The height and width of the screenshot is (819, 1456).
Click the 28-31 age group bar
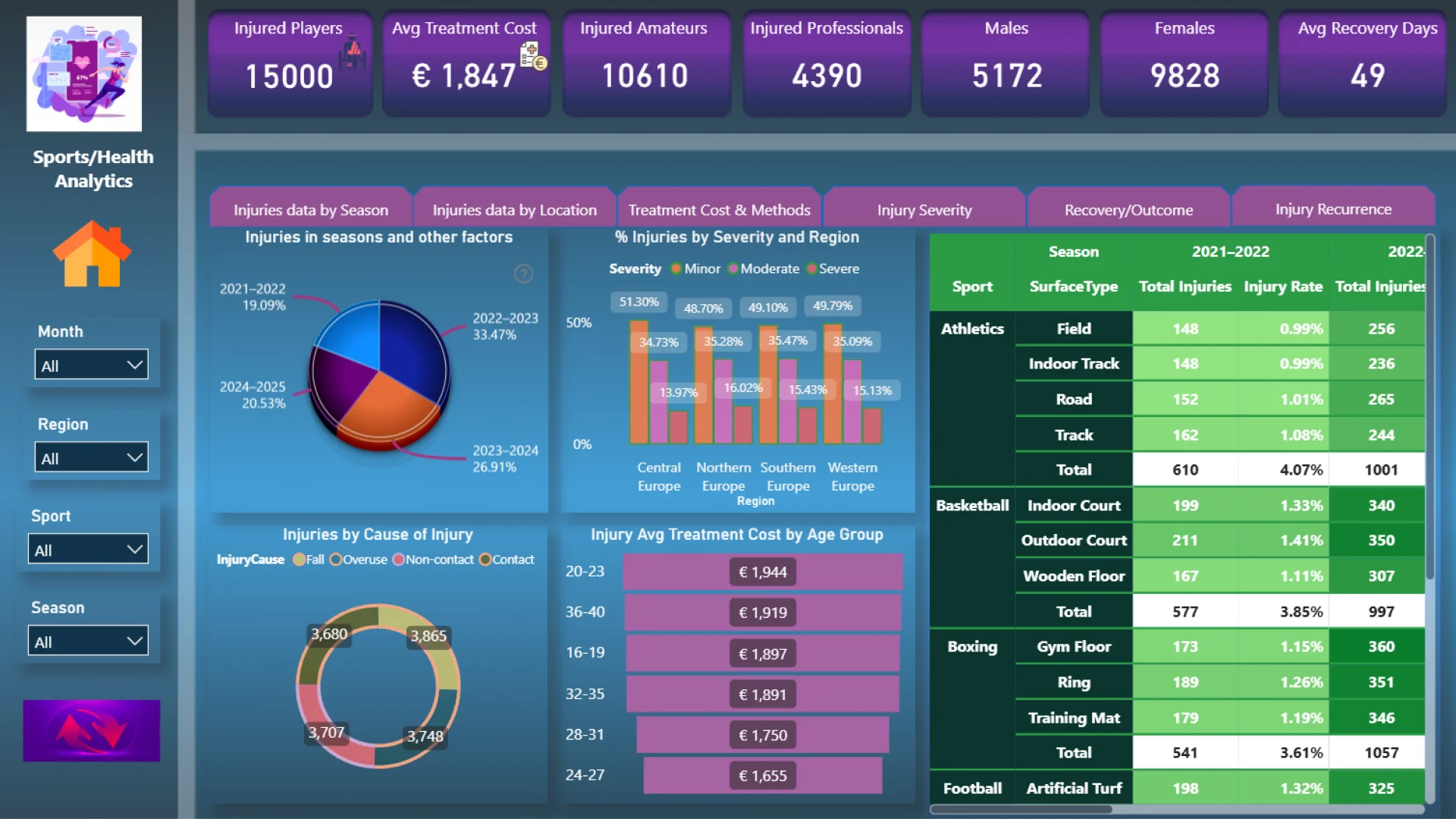[763, 734]
